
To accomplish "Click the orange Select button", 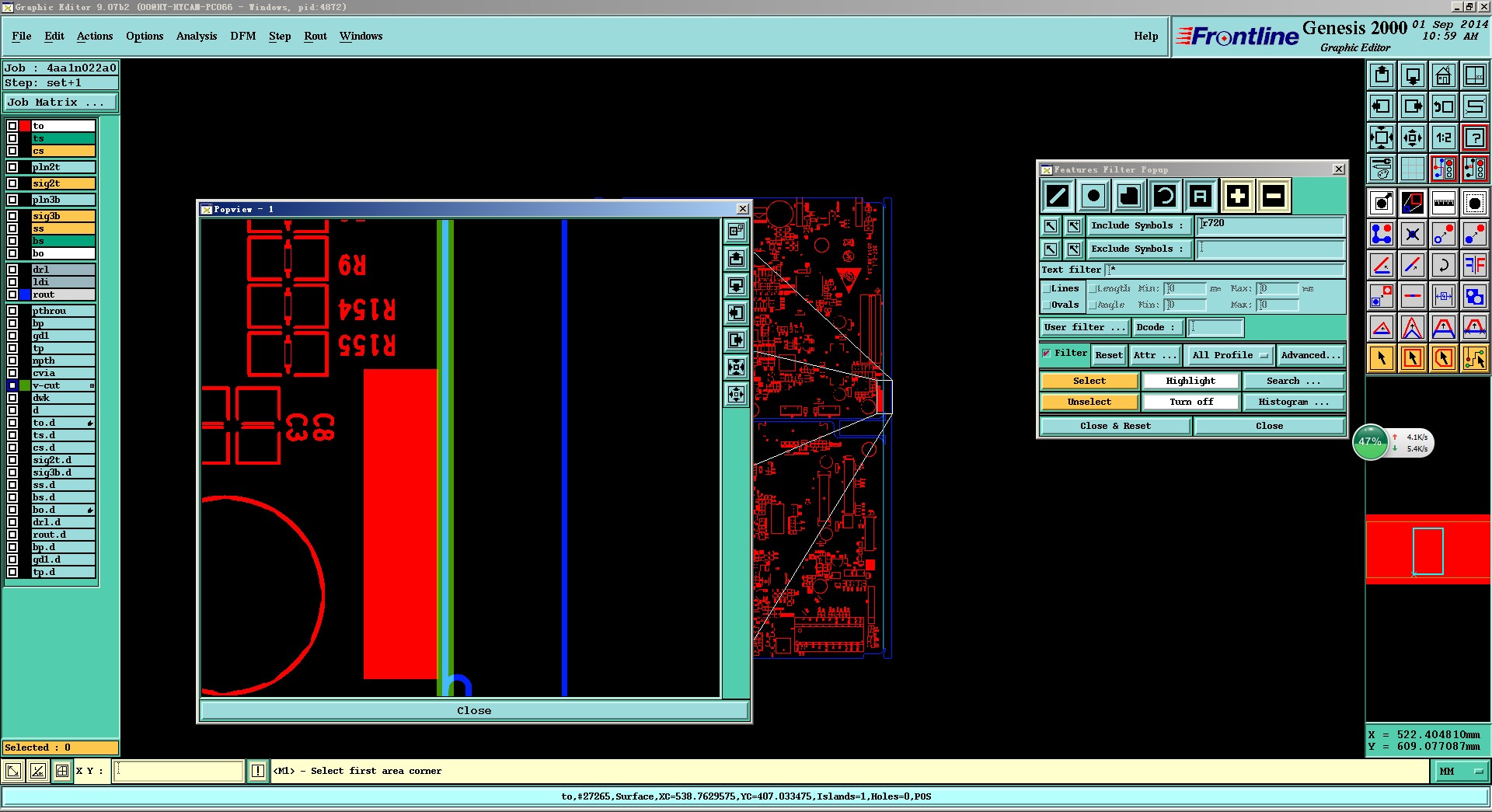I will coord(1089,381).
